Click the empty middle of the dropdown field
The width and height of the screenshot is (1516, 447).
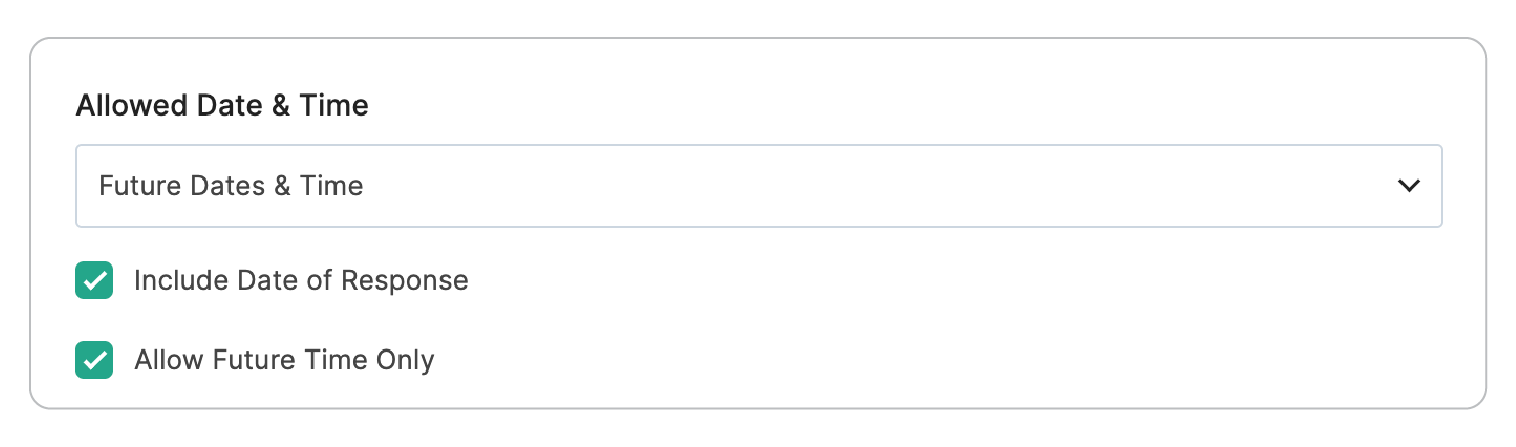(x=800, y=186)
